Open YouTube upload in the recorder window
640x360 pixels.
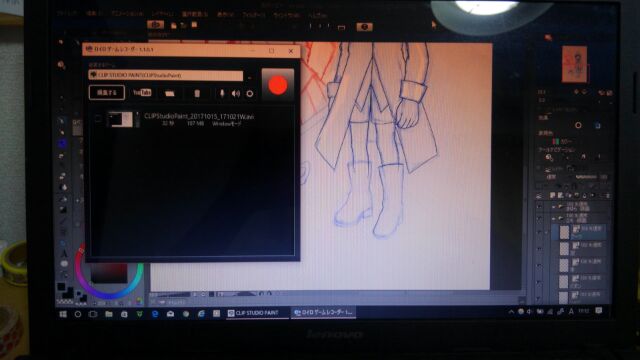point(142,93)
